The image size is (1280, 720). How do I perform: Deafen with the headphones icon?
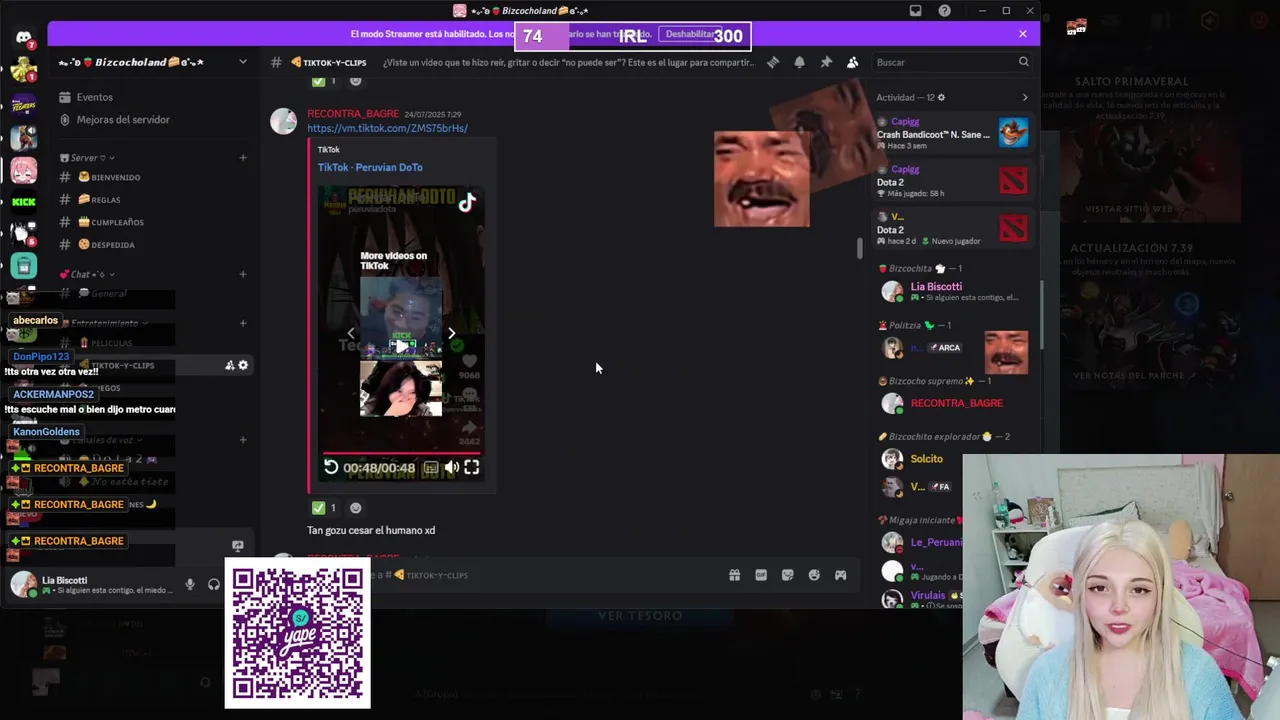point(214,585)
